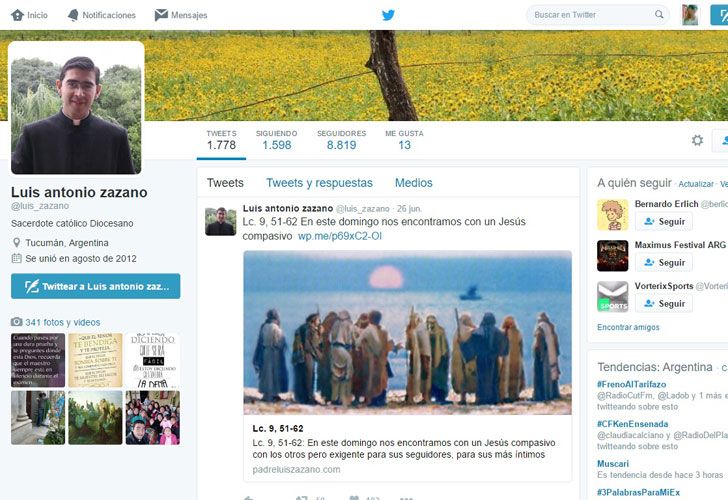Open the green plants media thumbnail

coord(95,417)
